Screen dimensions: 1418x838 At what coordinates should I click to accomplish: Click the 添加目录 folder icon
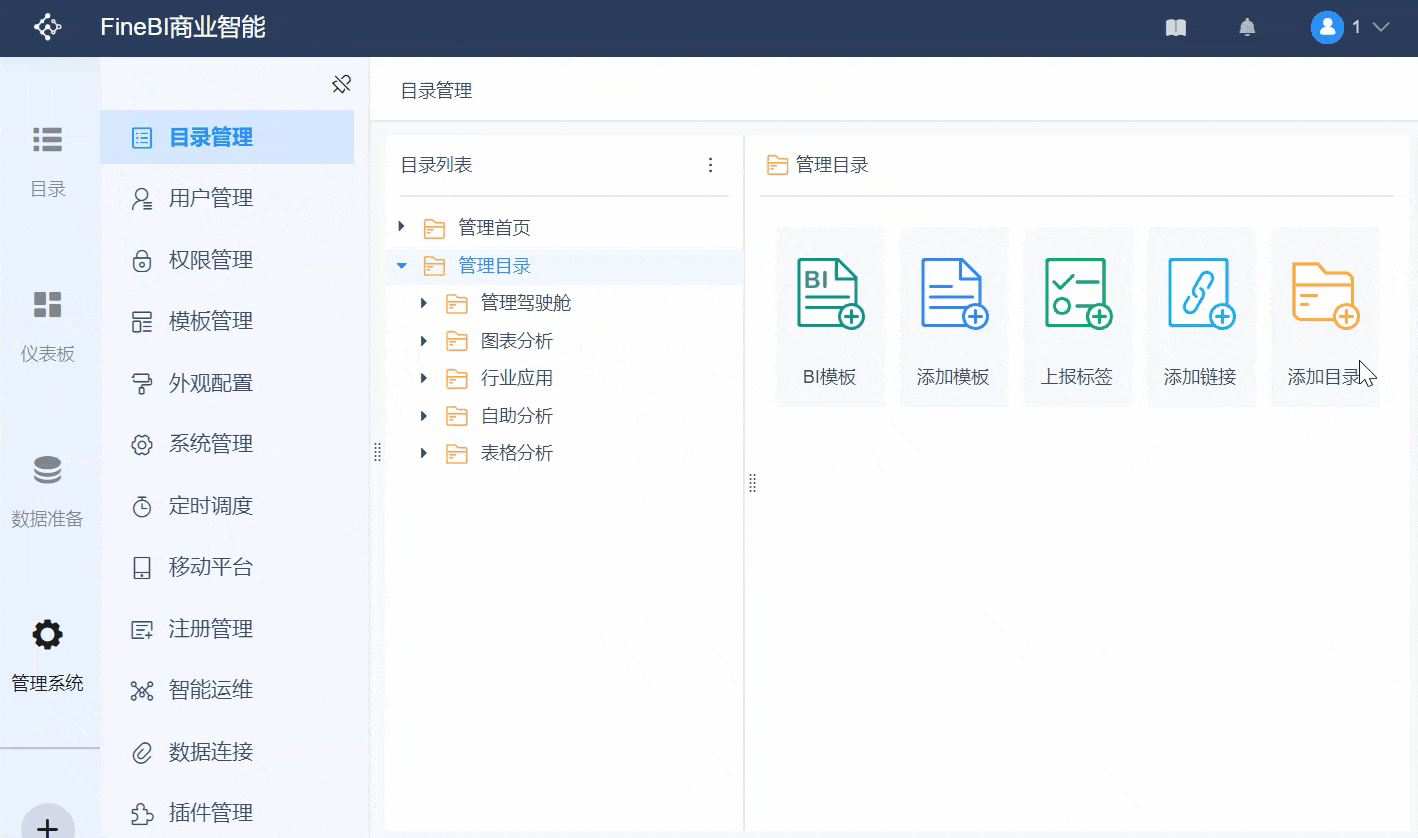1324,293
